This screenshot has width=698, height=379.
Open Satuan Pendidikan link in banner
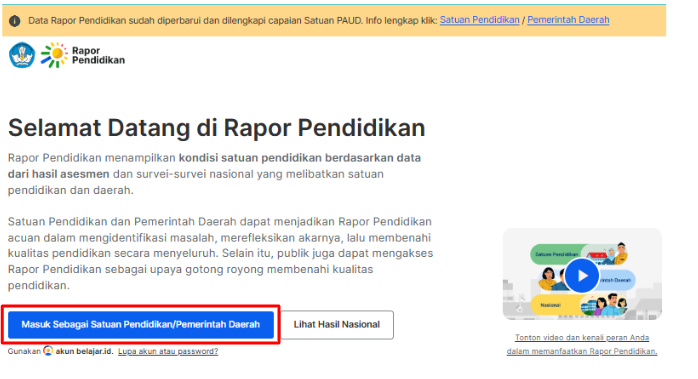pos(479,20)
